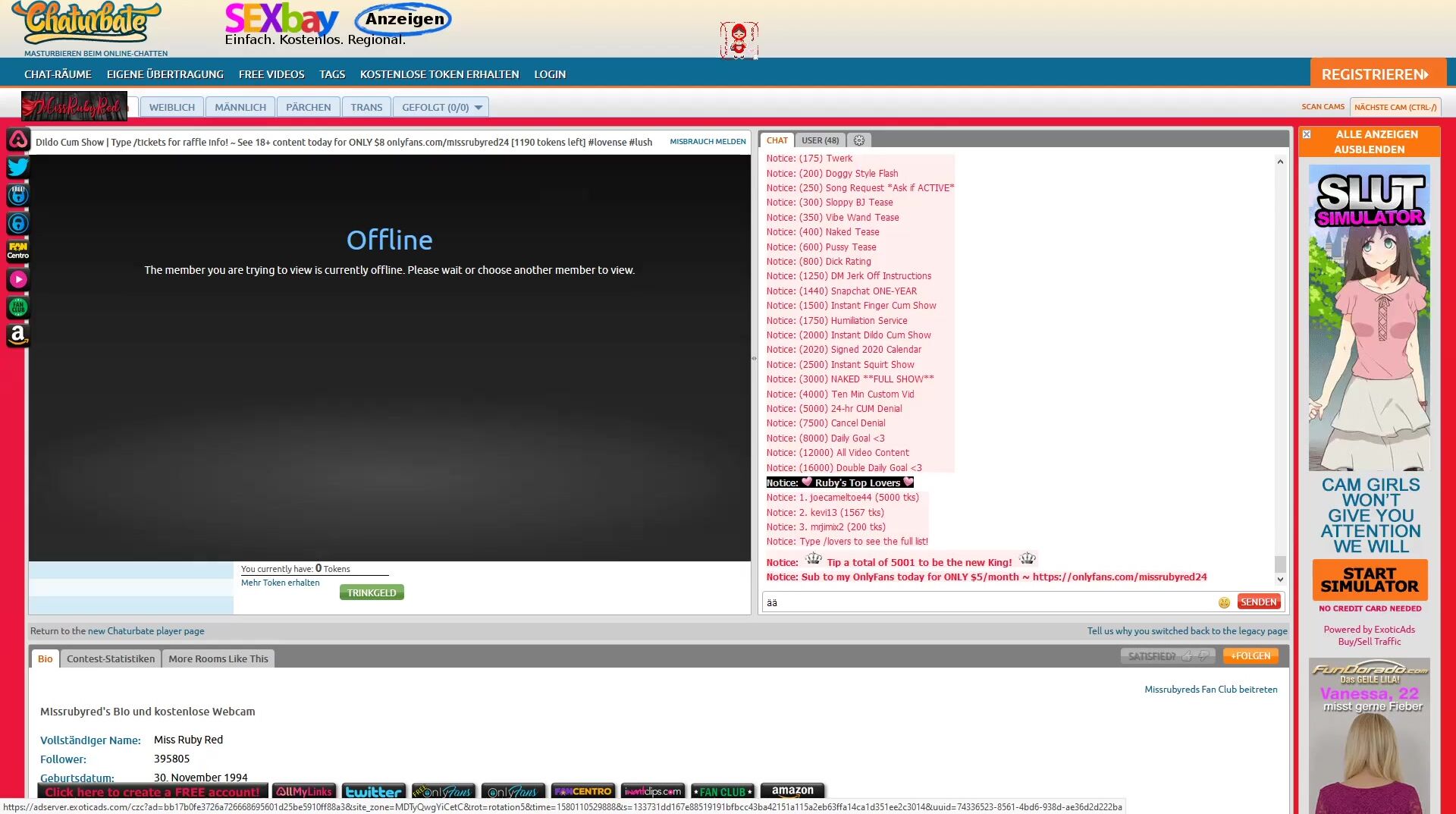The width and height of the screenshot is (1456, 814).
Task: Click the plain OnlyFans badge in bottom bar
Action: coord(513,791)
